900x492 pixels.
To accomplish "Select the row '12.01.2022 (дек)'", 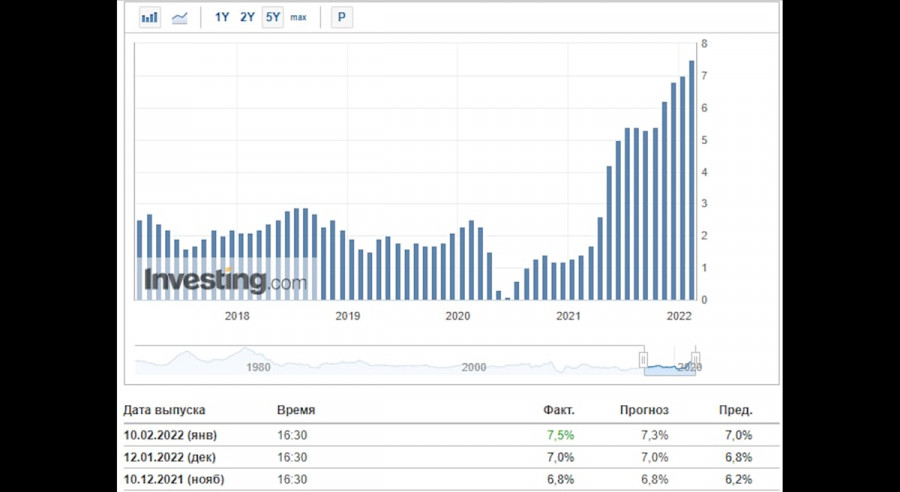I will (x=451, y=458).
